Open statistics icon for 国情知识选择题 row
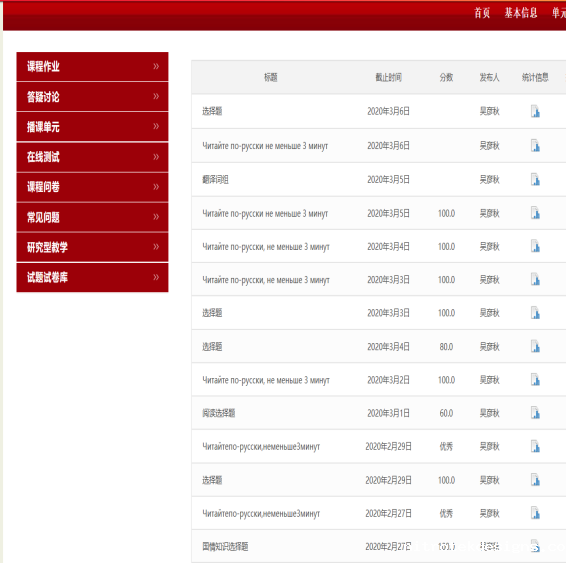 (535, 546)
